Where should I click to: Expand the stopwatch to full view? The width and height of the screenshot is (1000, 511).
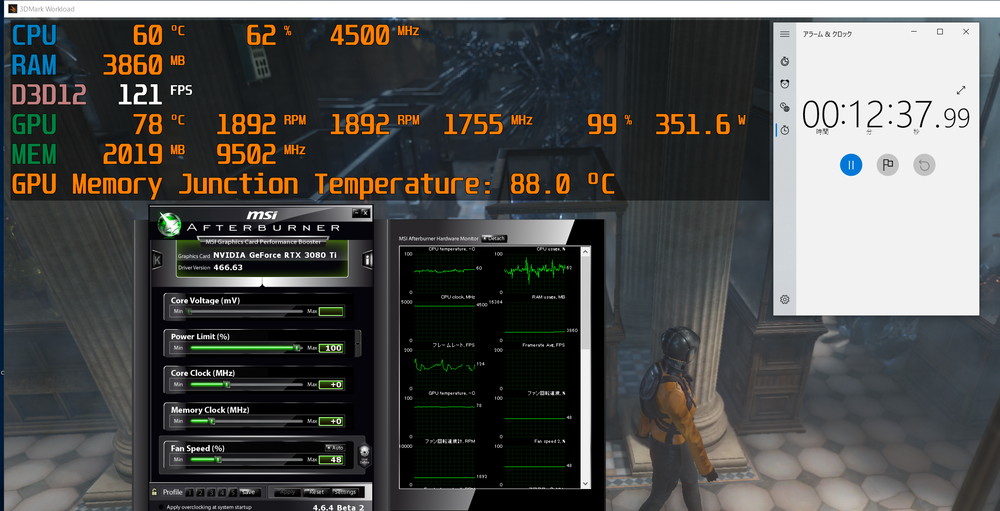tap(961, 90)
